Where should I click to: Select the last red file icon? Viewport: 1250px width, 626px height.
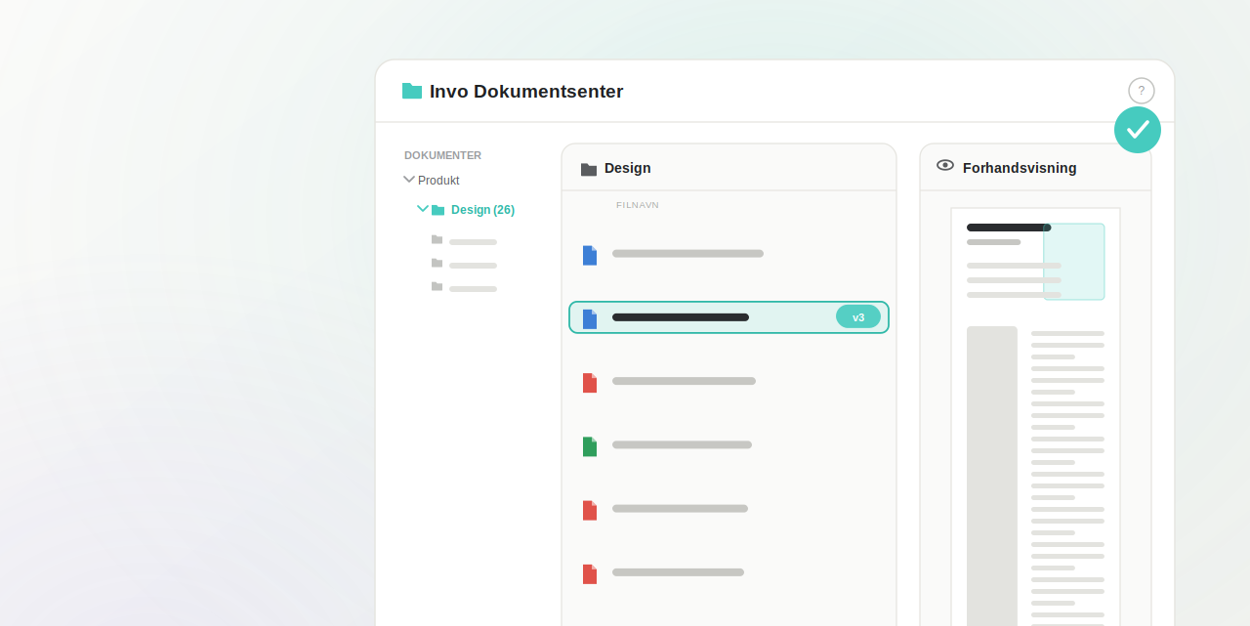pos(590,574)
